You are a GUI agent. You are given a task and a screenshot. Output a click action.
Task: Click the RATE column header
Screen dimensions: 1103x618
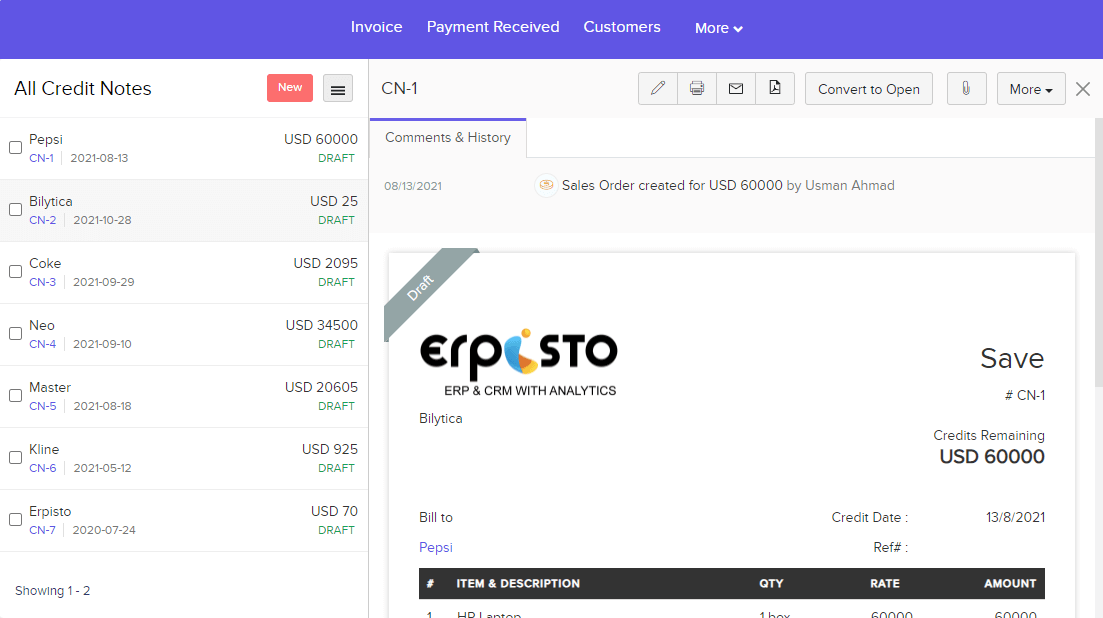pos(885,584)
